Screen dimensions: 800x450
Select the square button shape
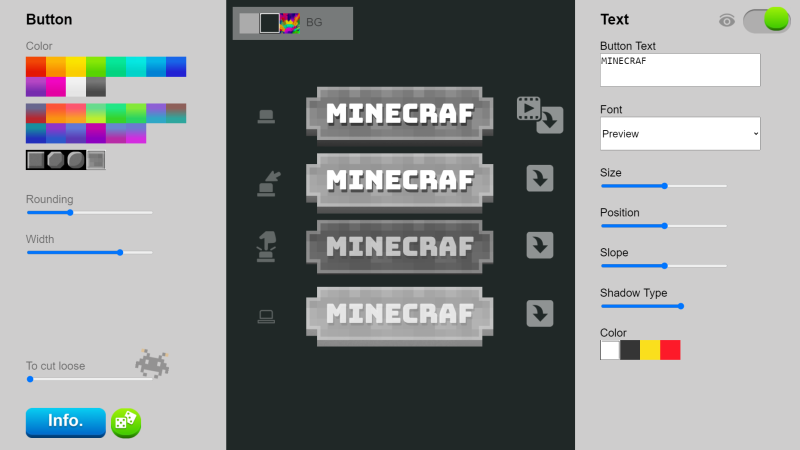[x=36, y=160]
